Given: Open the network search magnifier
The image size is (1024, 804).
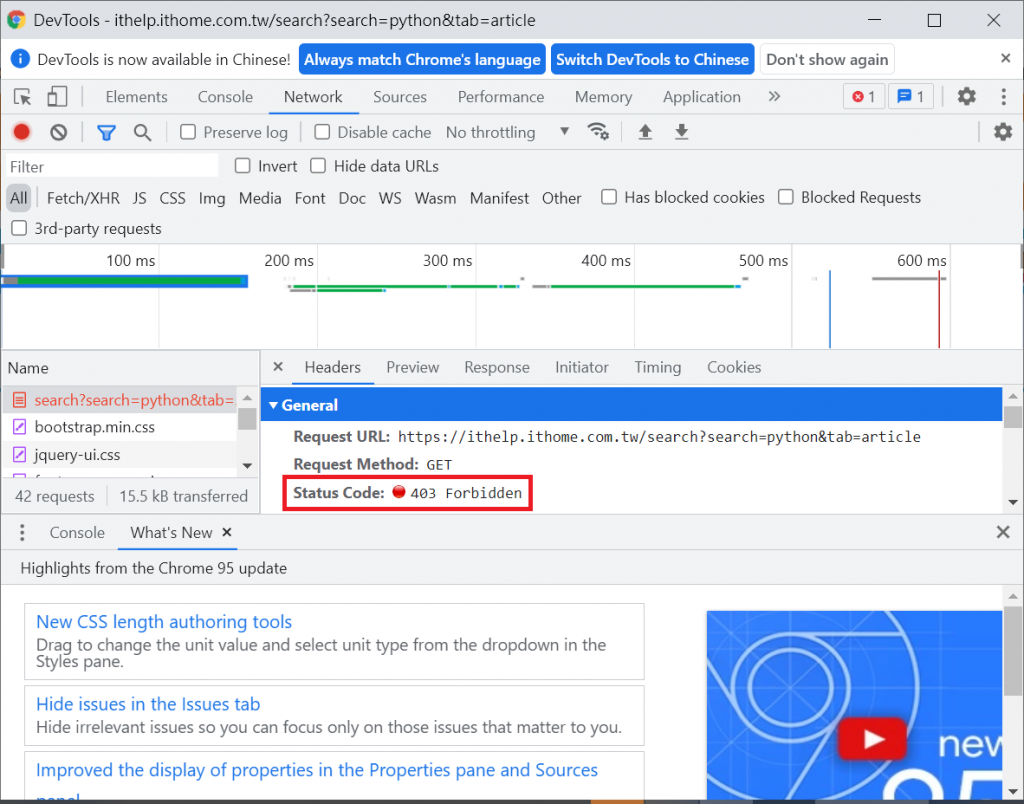Looking at the screenshot, I should (x=142, y=133).
